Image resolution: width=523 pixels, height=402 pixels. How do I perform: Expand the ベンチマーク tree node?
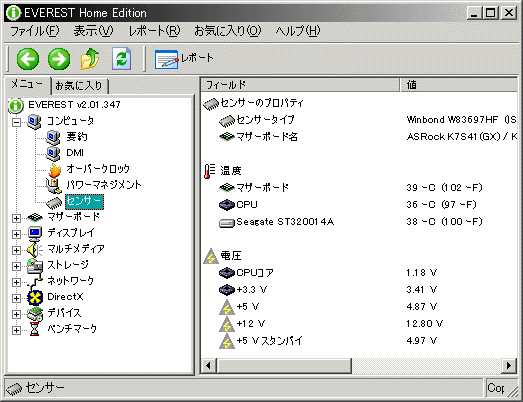[x=16, y=330]
